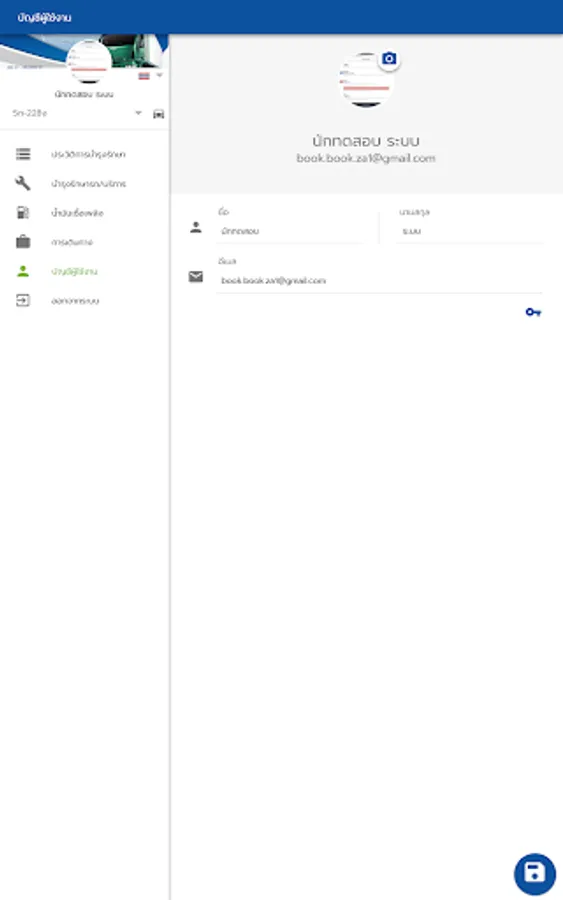Image resolution: width=563 pixels, height=900 pixels.
Task: Open maintenance history with list icon
Action: 85,154
